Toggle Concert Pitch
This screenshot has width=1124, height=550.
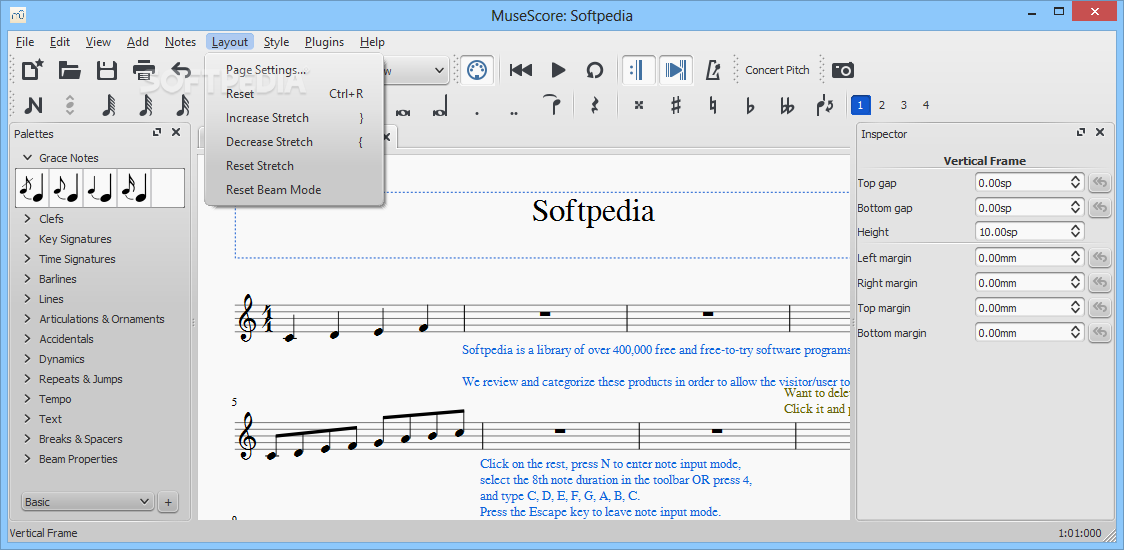pyautogui.click(x=777, y=70)
